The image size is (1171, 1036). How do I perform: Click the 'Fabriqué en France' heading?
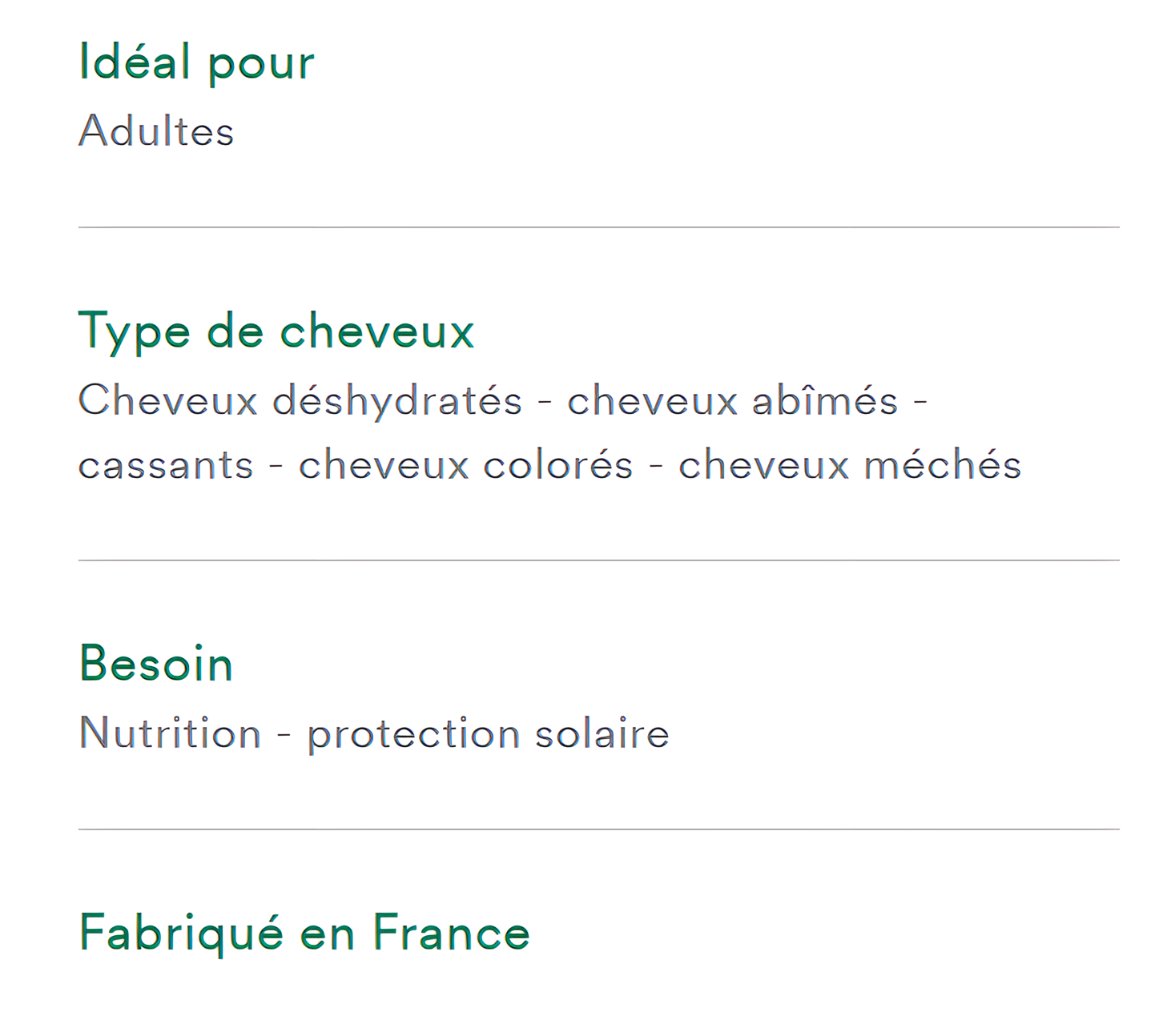[304, 933]
